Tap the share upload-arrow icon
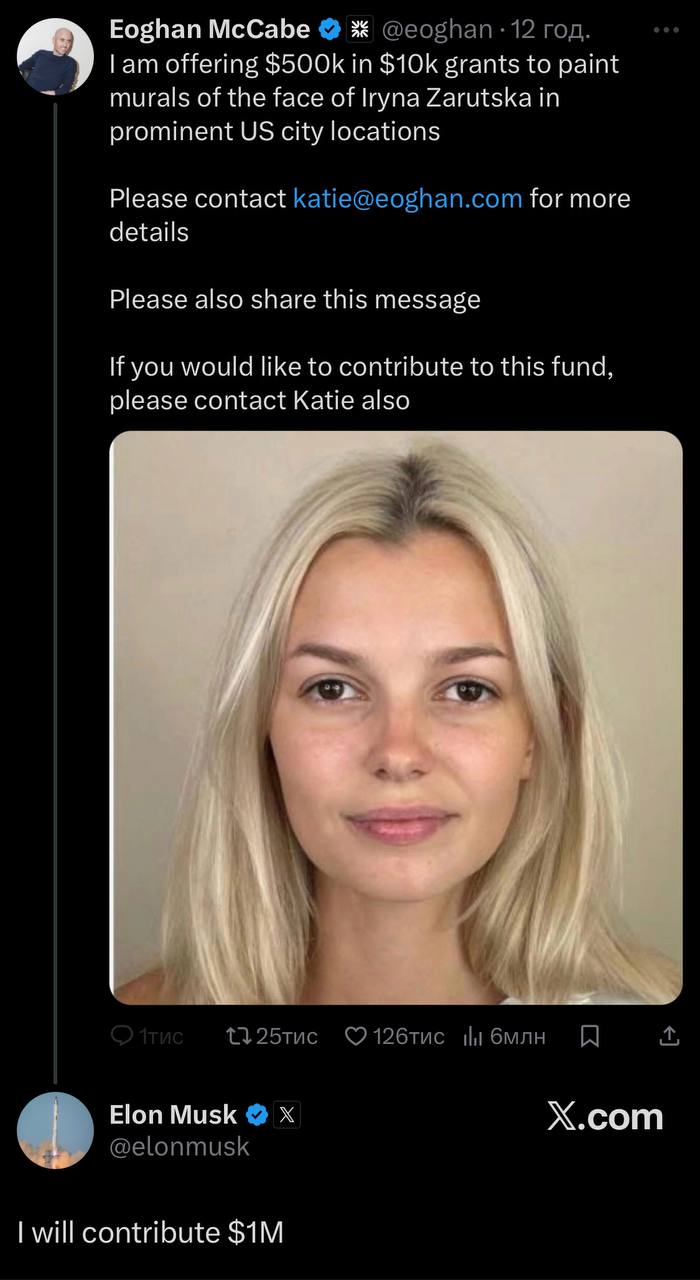Image resolution: width=700 pixels, height=1280 pixels. pyautogui.click(x=670, y=1037)
